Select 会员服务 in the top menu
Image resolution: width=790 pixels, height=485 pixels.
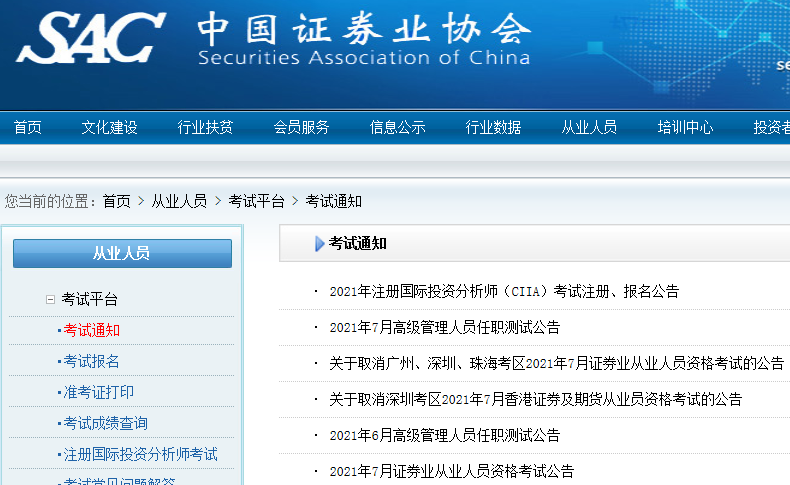click(x=301, y=127)
